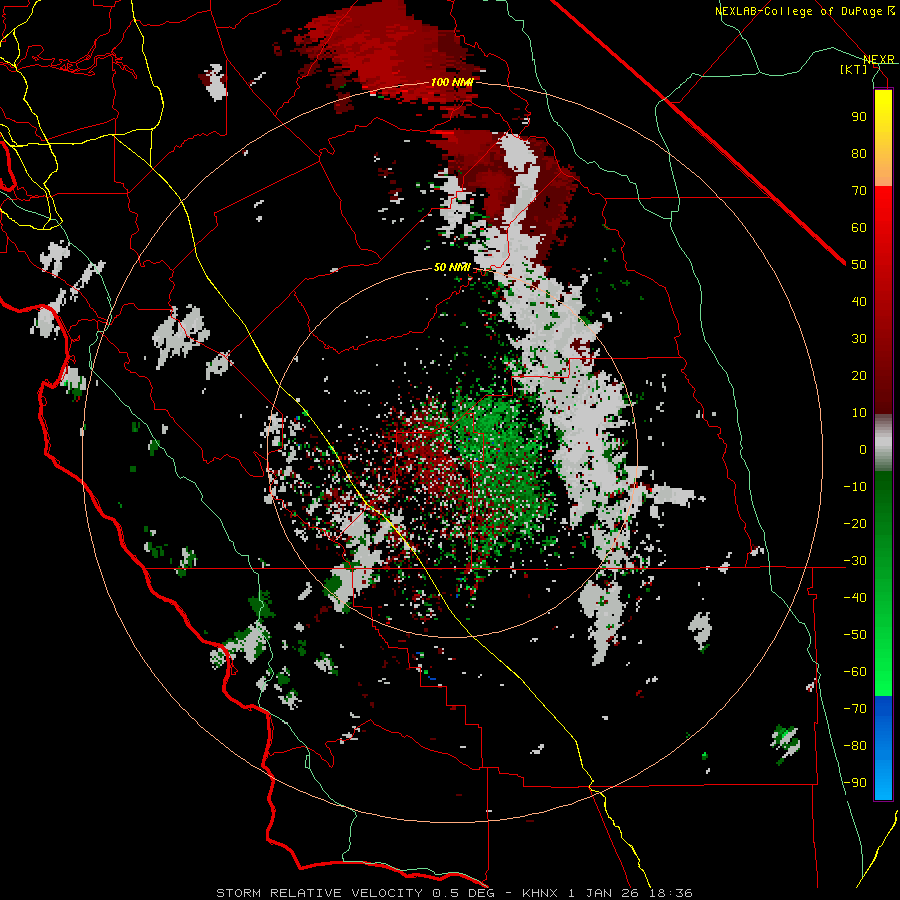The height and width of the screenshot is (900, 900).
Task: Click the NEXR label above the legend
Action: pos(879,59)
